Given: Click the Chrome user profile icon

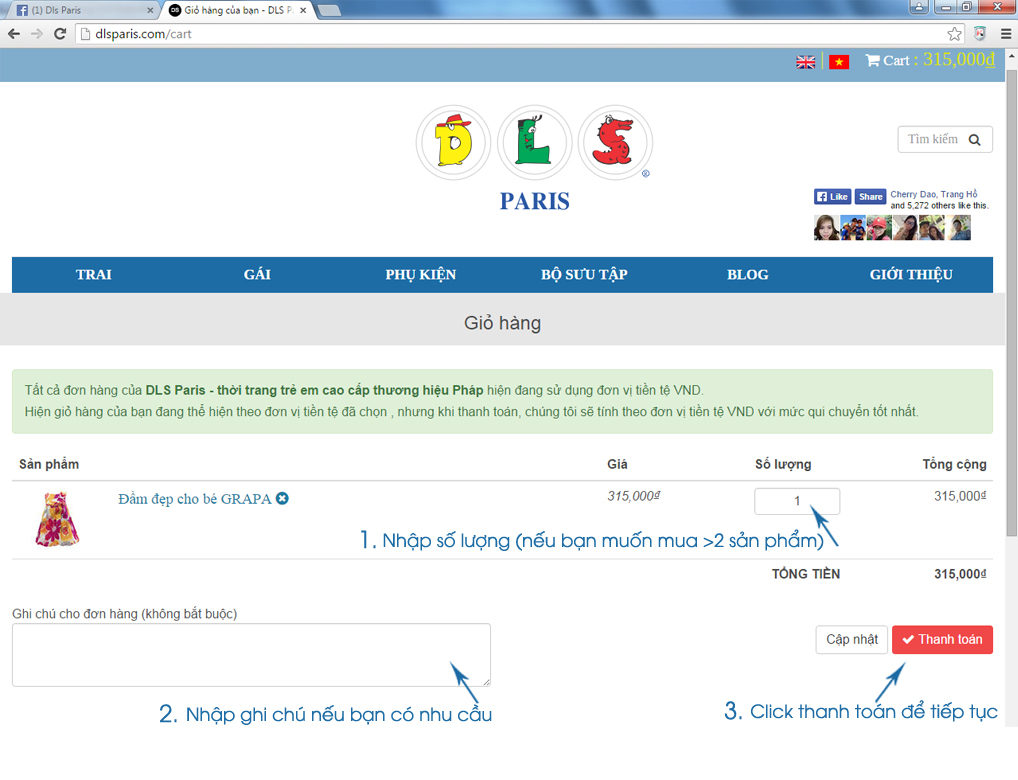Looking at the screenshot, I should (919, 7).
